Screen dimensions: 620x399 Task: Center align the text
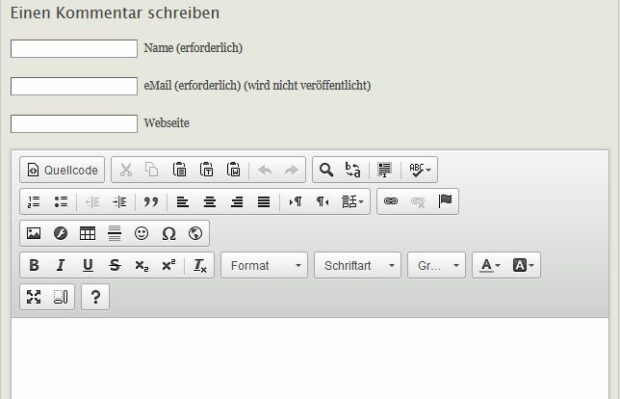[x=210, y=202]
